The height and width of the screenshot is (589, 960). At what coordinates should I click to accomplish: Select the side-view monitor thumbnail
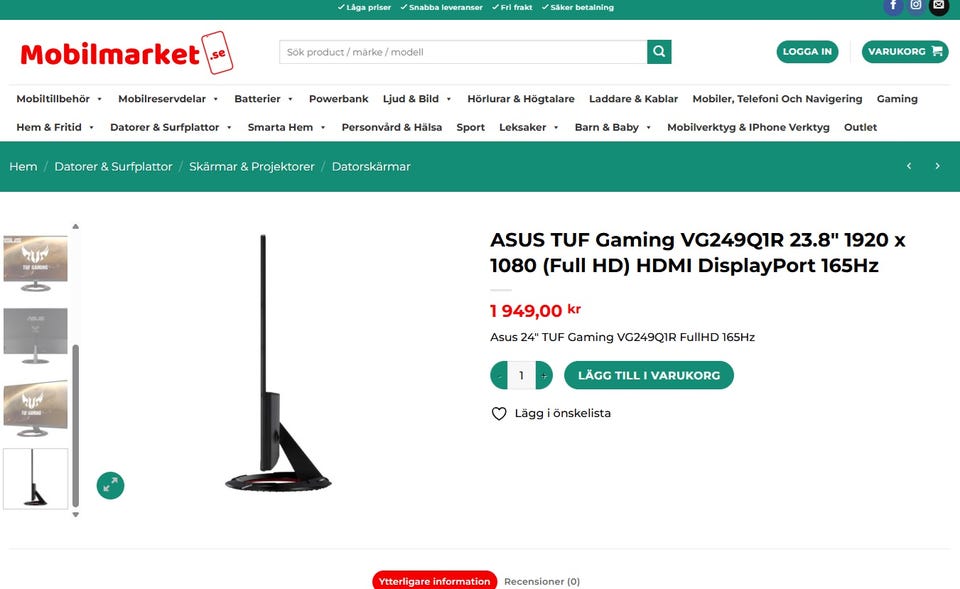pos(36,479)
